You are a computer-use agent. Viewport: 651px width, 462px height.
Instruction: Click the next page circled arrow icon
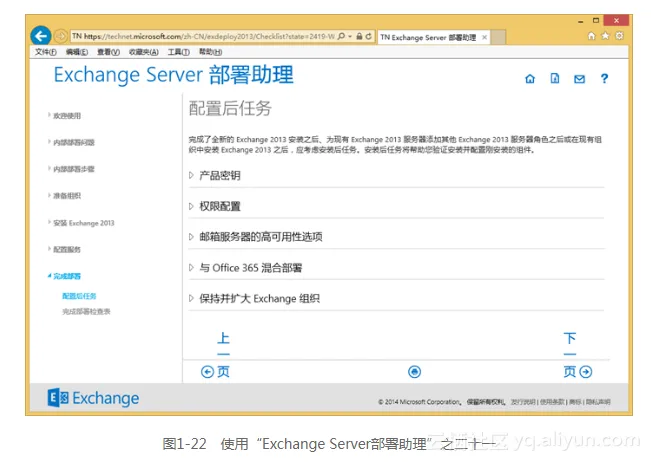click(x=586, y=372)
